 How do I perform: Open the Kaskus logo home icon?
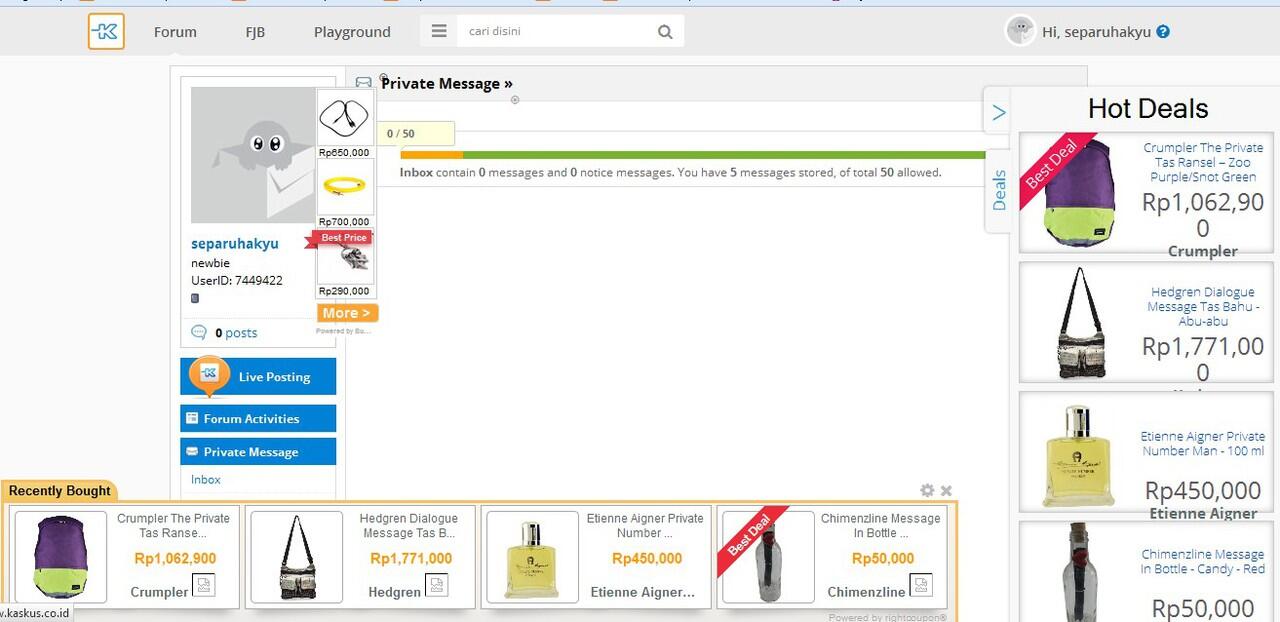click(x=106, y=31)
